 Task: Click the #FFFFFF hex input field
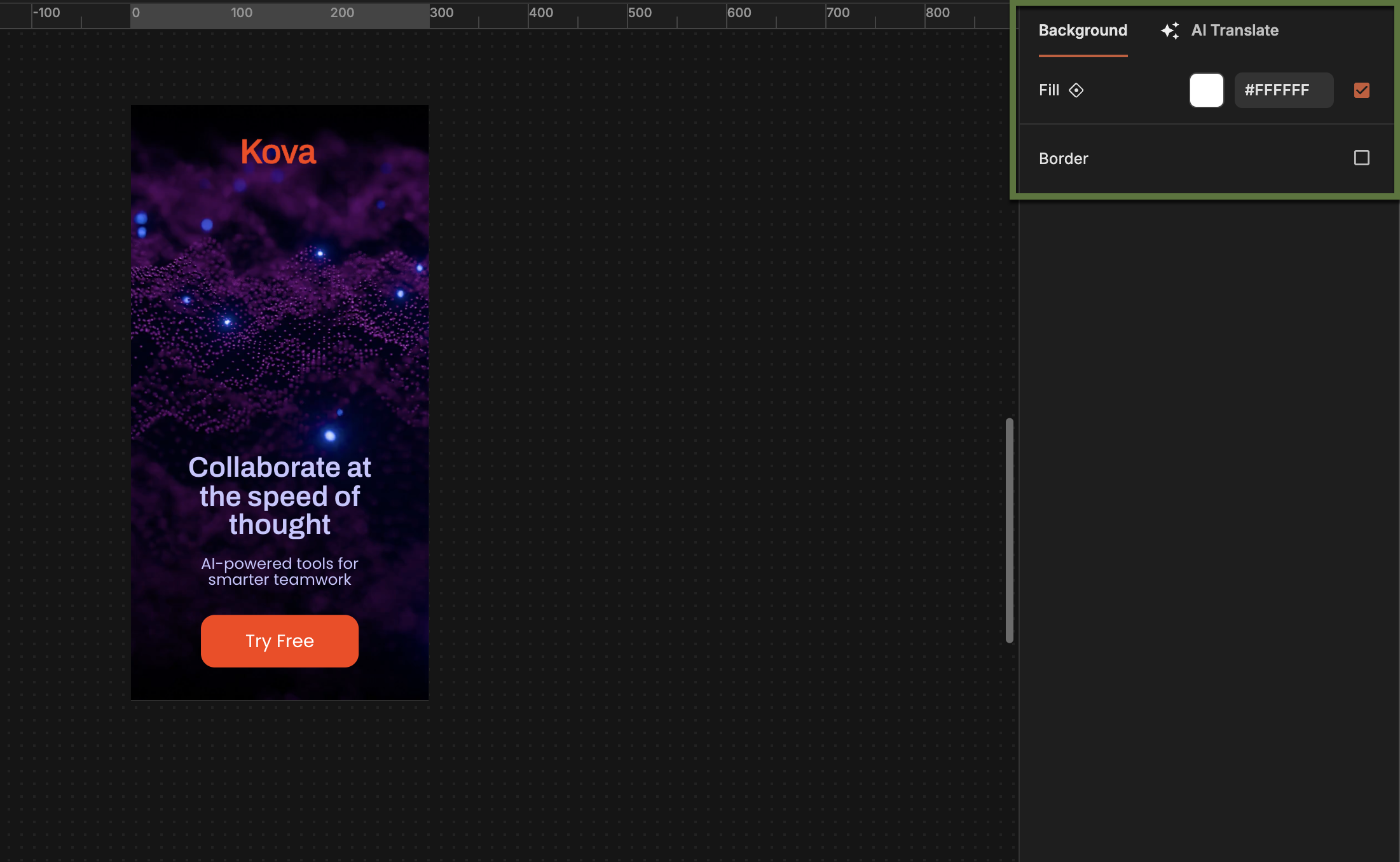1283,90
